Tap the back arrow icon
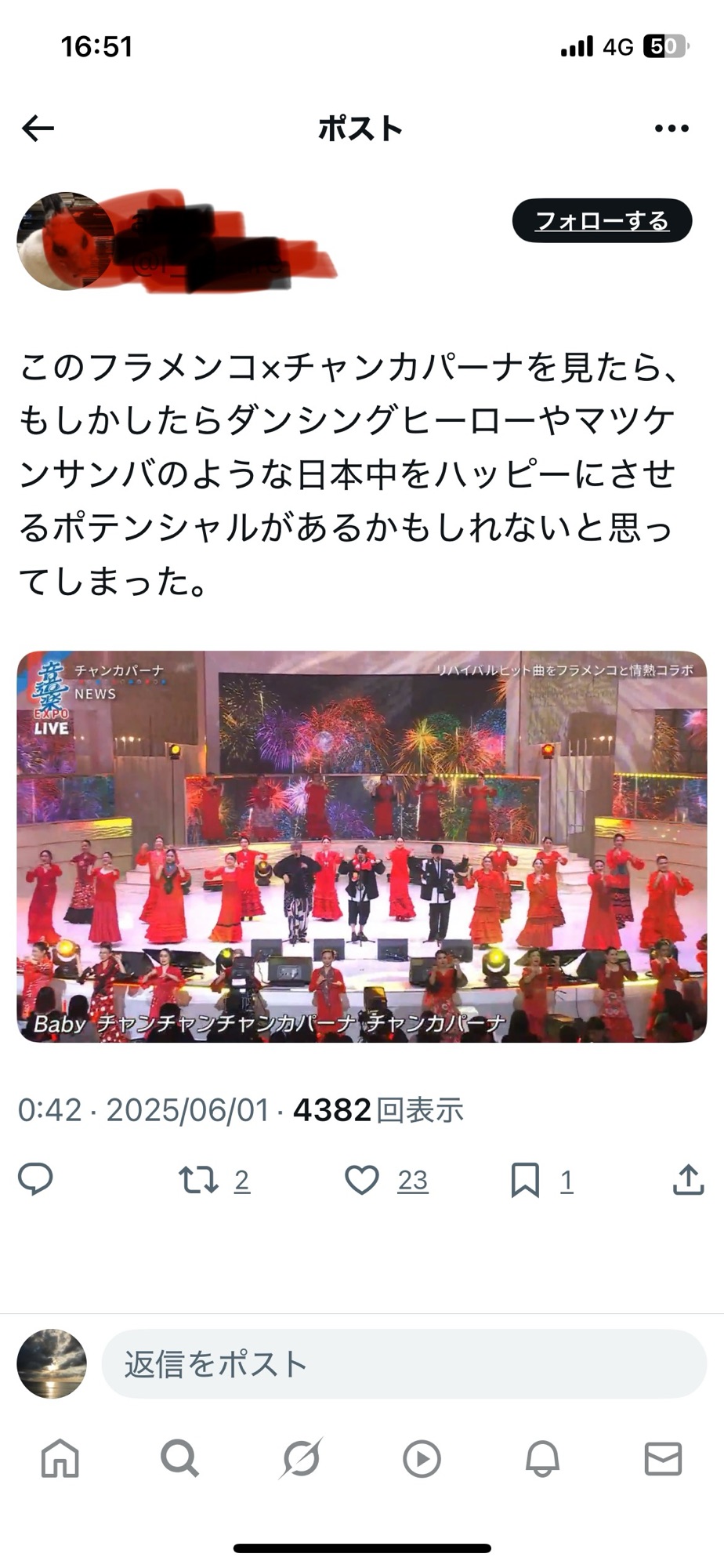Viewport: 724px width, 1568px height. (38, 128)
